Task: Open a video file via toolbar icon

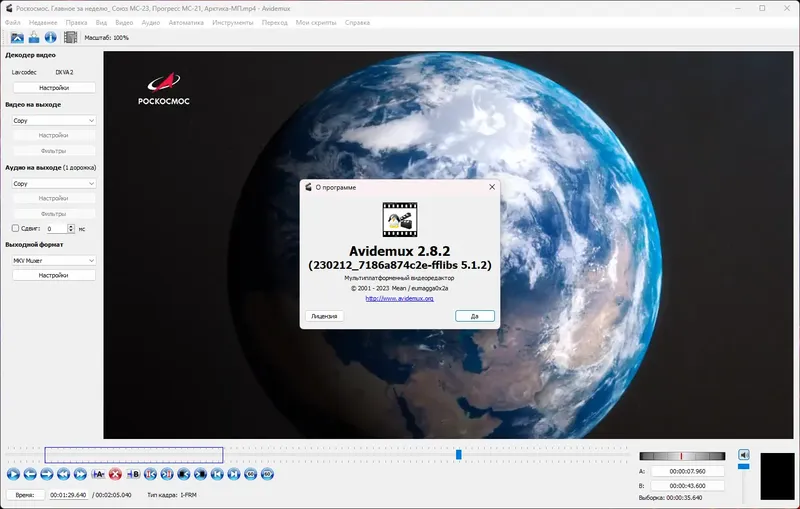Action: click(17, 37)
